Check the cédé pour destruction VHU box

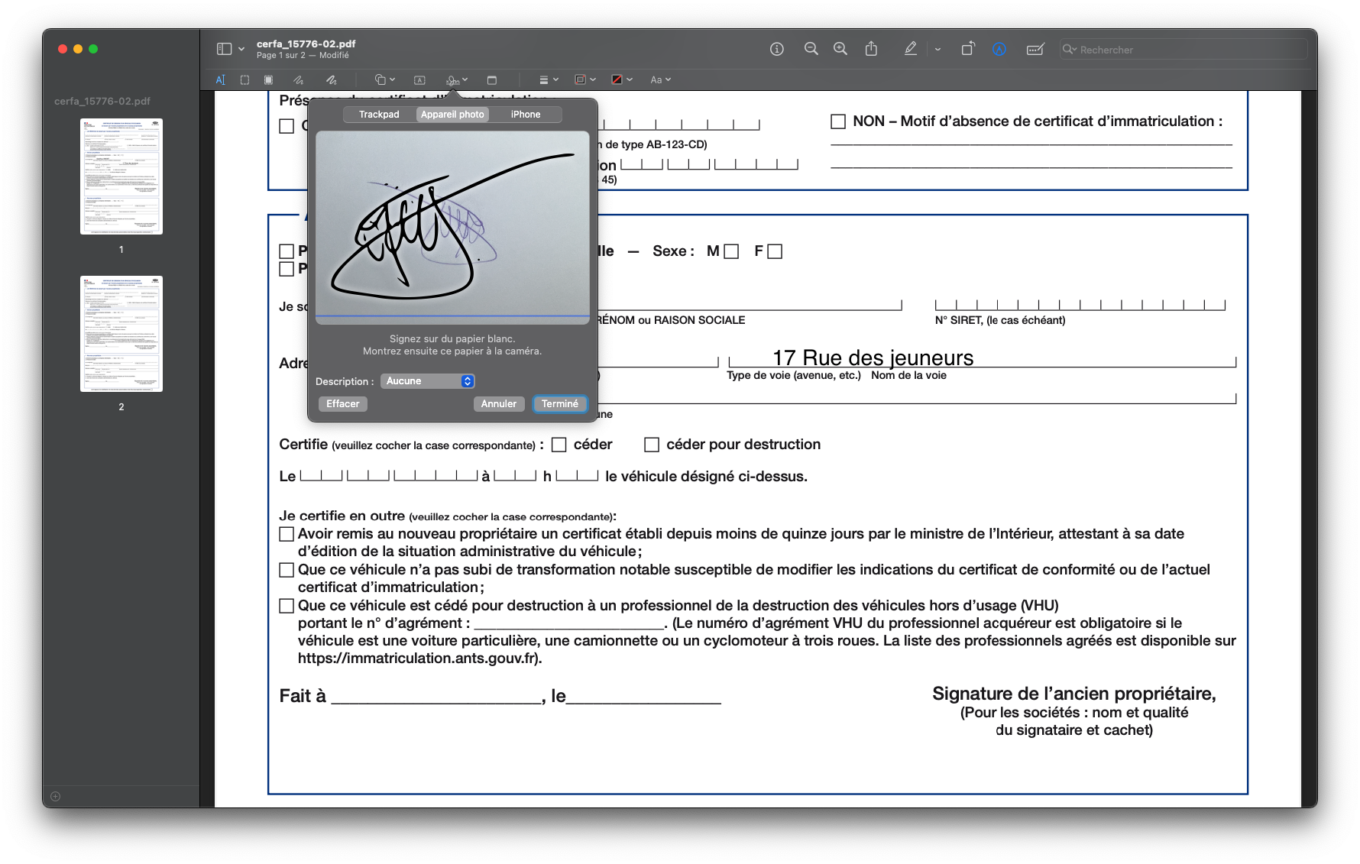[x=287, y=606]
